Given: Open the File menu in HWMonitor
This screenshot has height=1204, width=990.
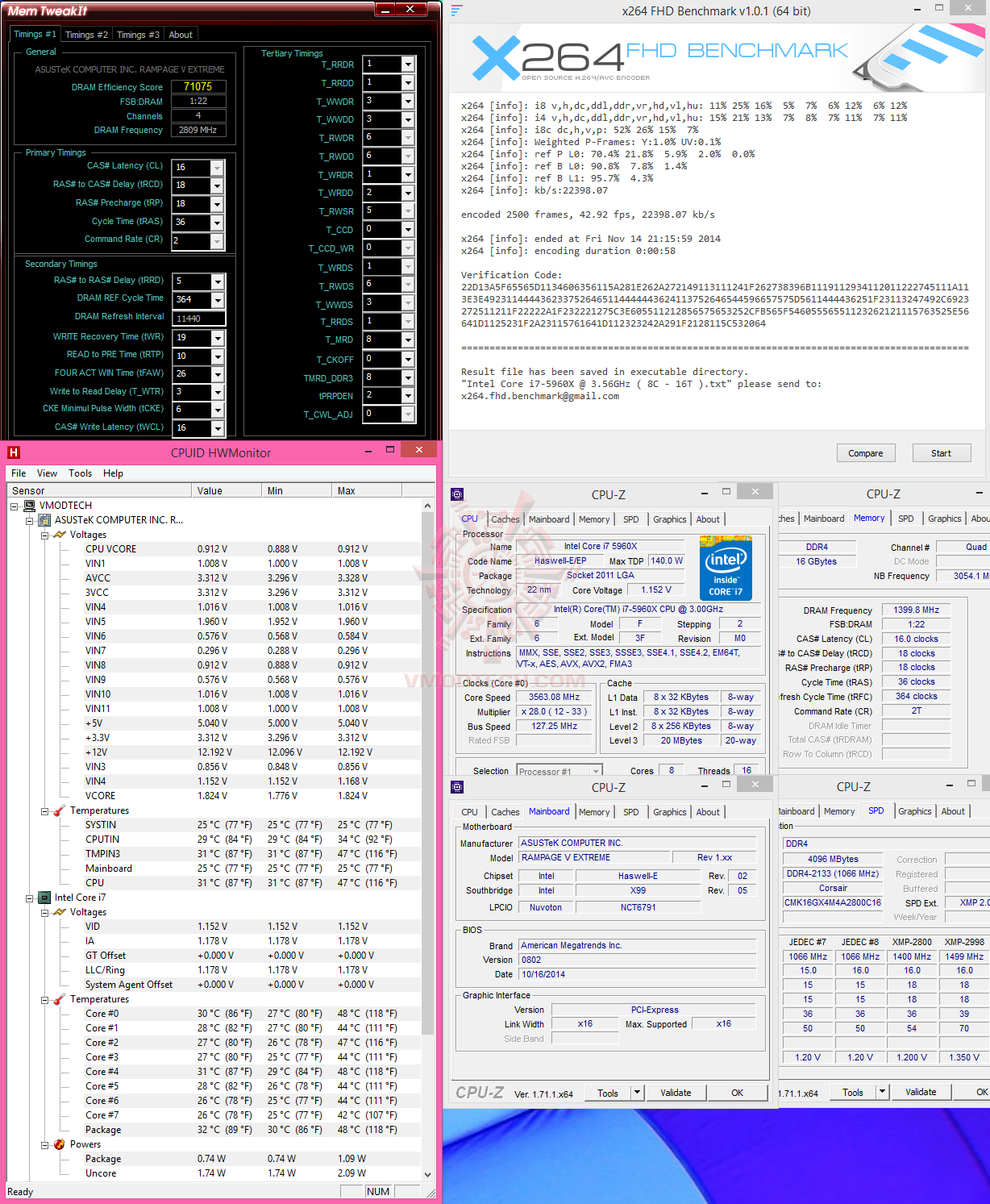Looking at the screenshot, I should tap(19, 473).
